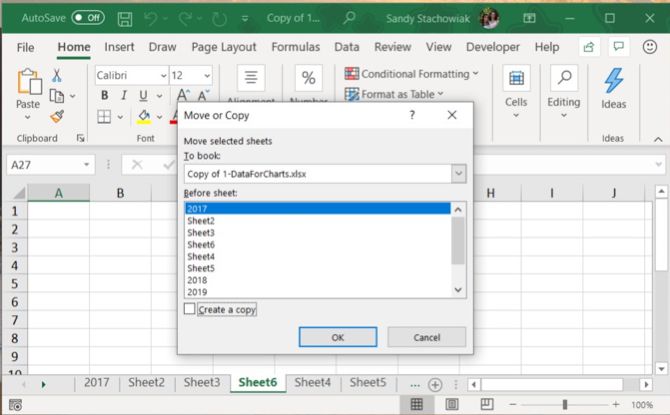670x415 pixels.
Task: Switch to the Draw tab
Action: point(162,47)
